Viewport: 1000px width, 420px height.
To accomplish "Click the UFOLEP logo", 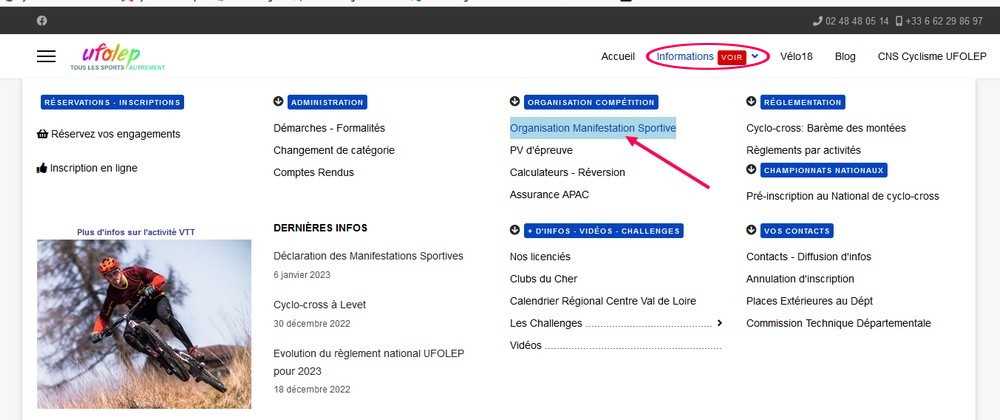I will tap(117, 57).
